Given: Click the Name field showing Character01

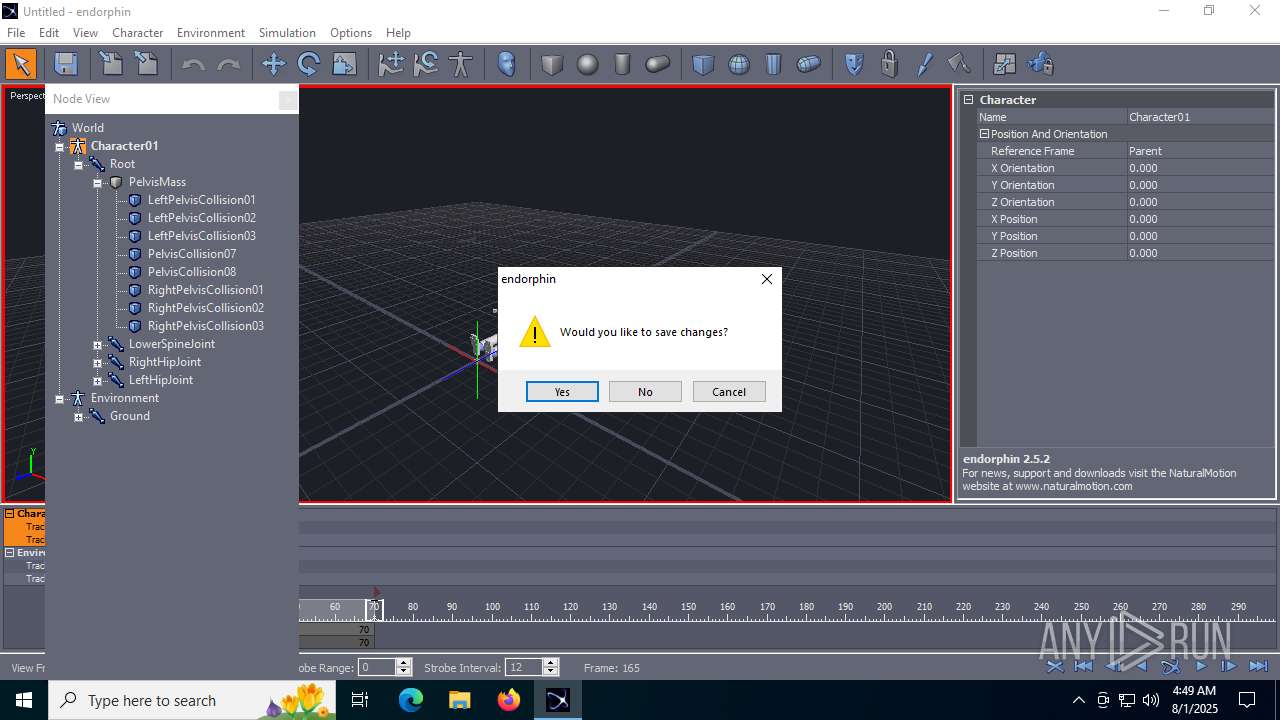Looking at the screenshot, I should [x=1200, y=117].
